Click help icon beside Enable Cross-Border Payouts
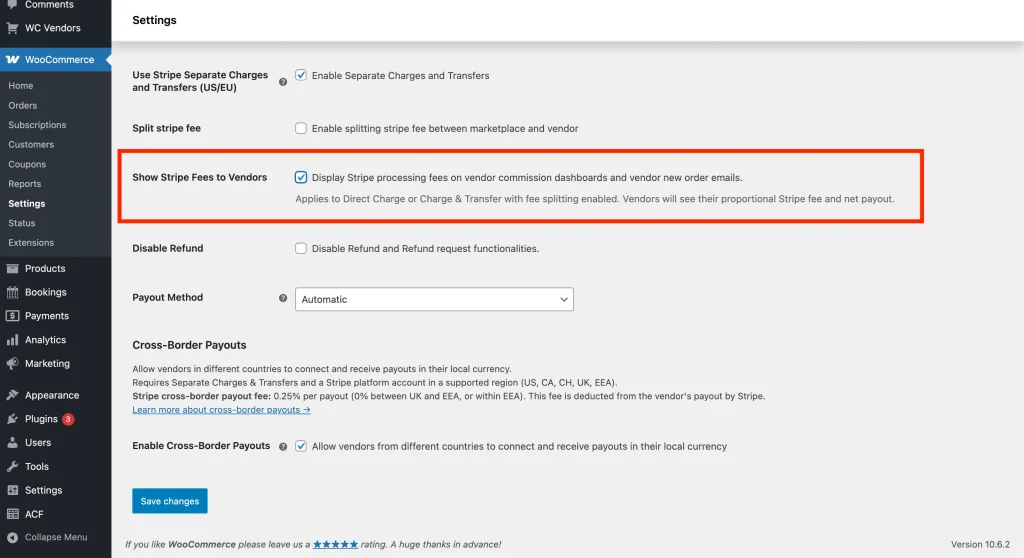Screen dimensions: 1024x558 click(x=283, y=447)
